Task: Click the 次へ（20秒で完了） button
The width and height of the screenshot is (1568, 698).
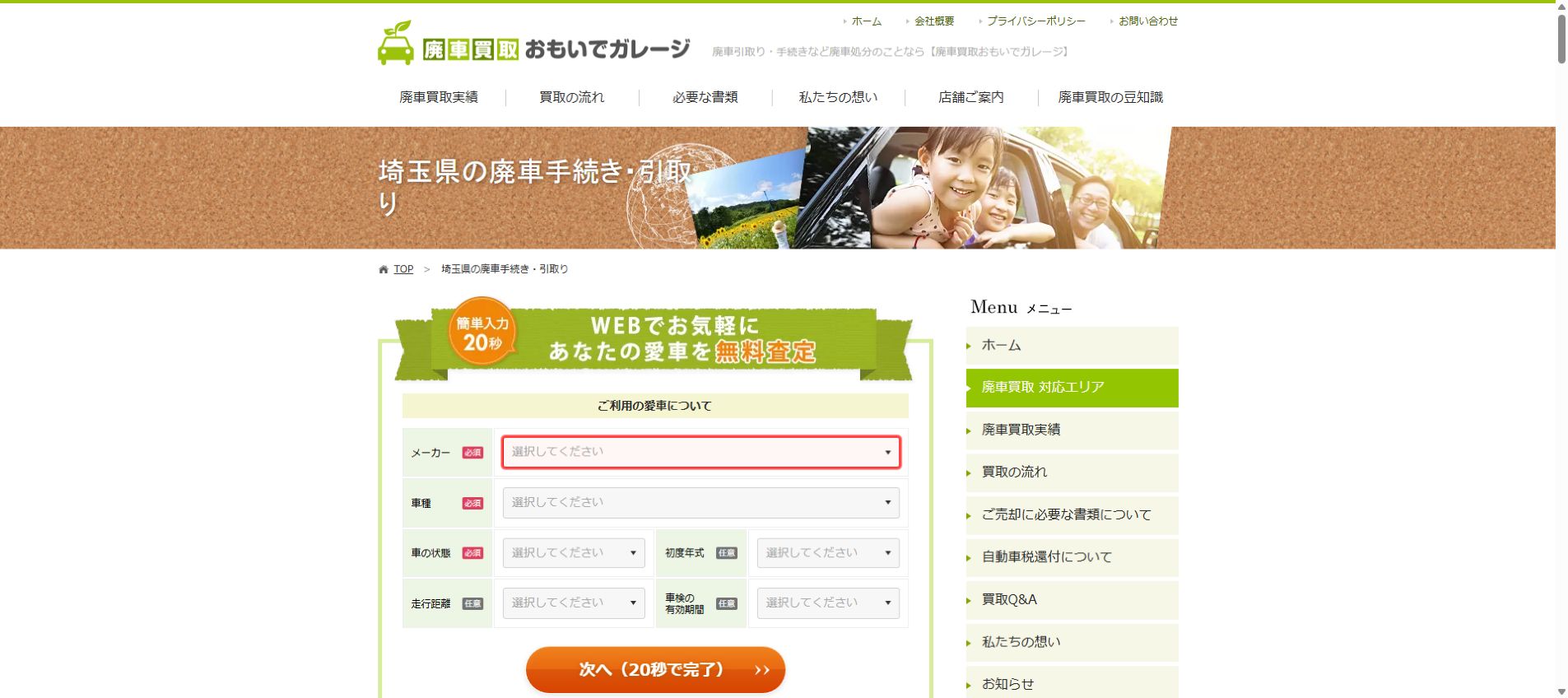Action: (x=655, y=670)
